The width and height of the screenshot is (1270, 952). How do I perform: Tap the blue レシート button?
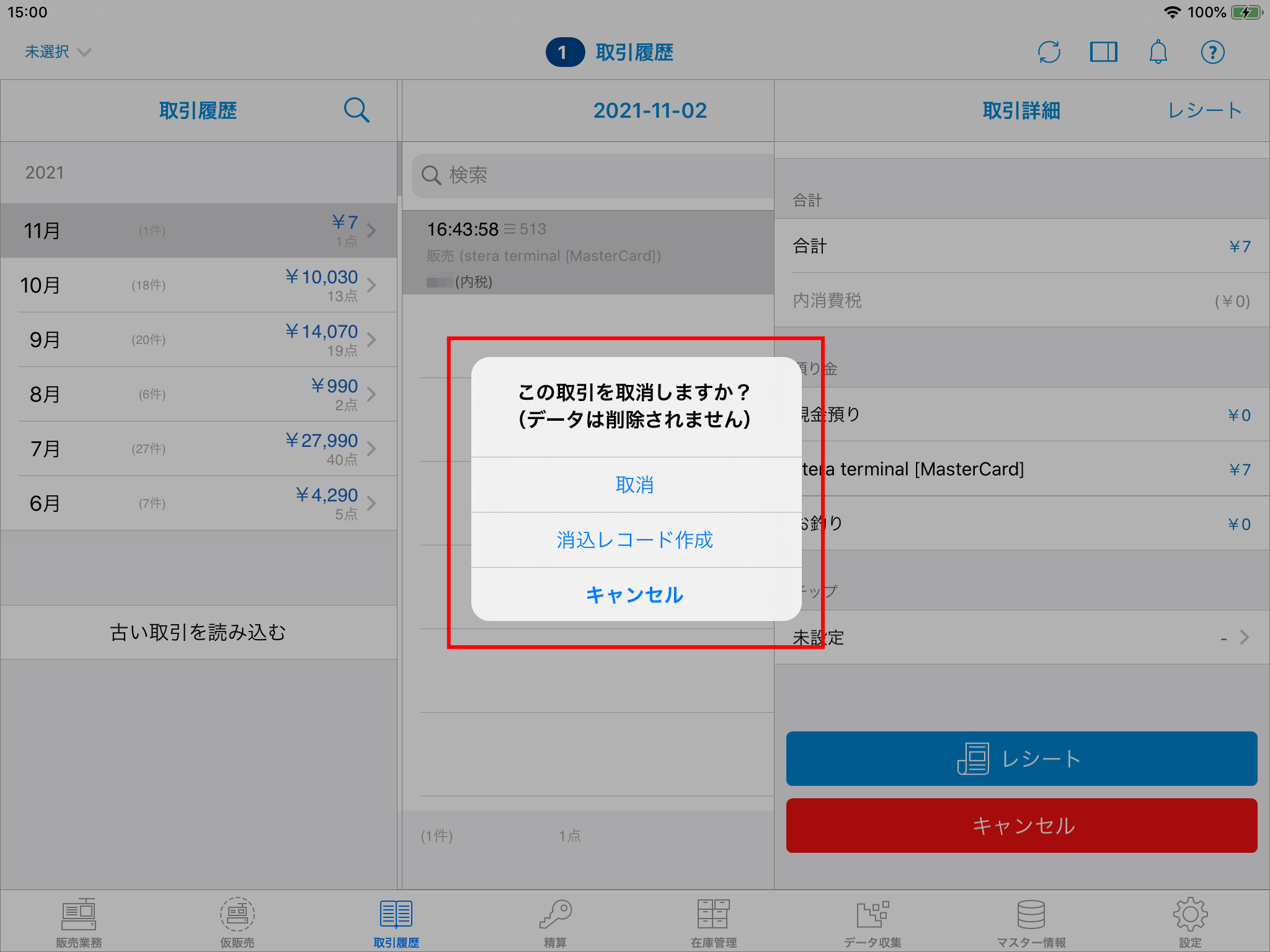coord(1021,759)
